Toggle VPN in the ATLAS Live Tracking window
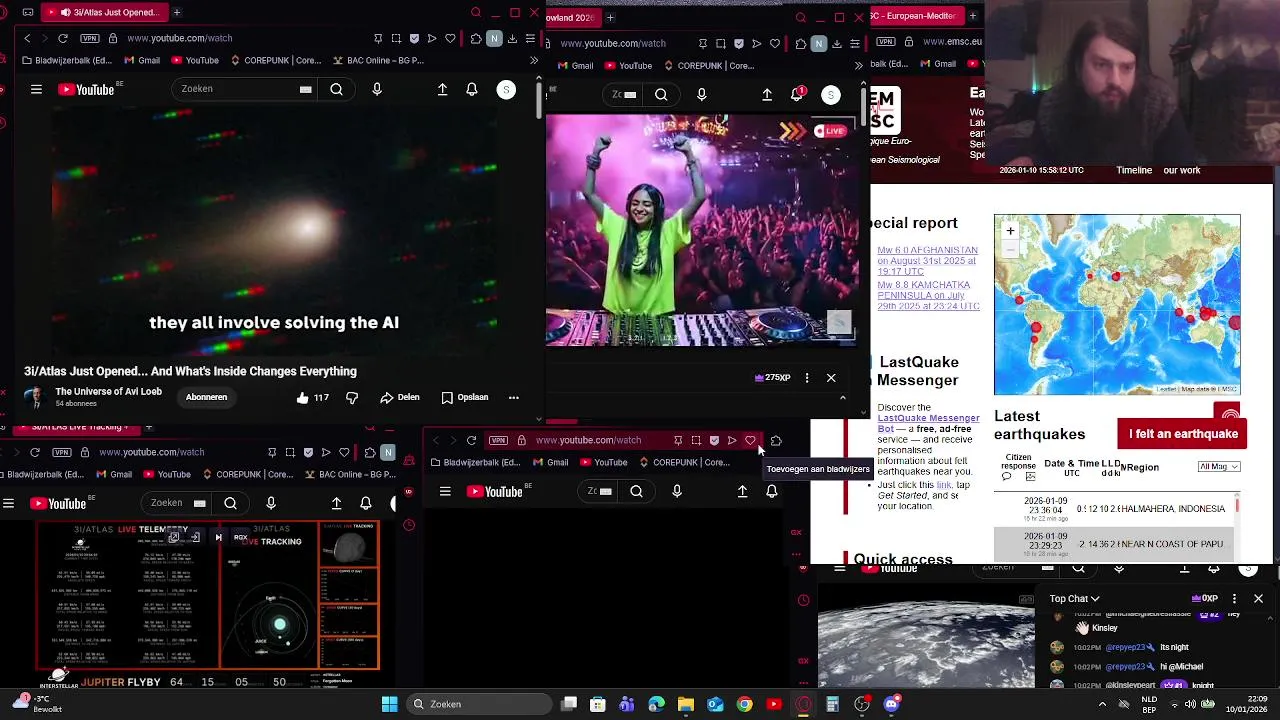Viewport: 1280px width, 720px height. [x=61, y=452]
